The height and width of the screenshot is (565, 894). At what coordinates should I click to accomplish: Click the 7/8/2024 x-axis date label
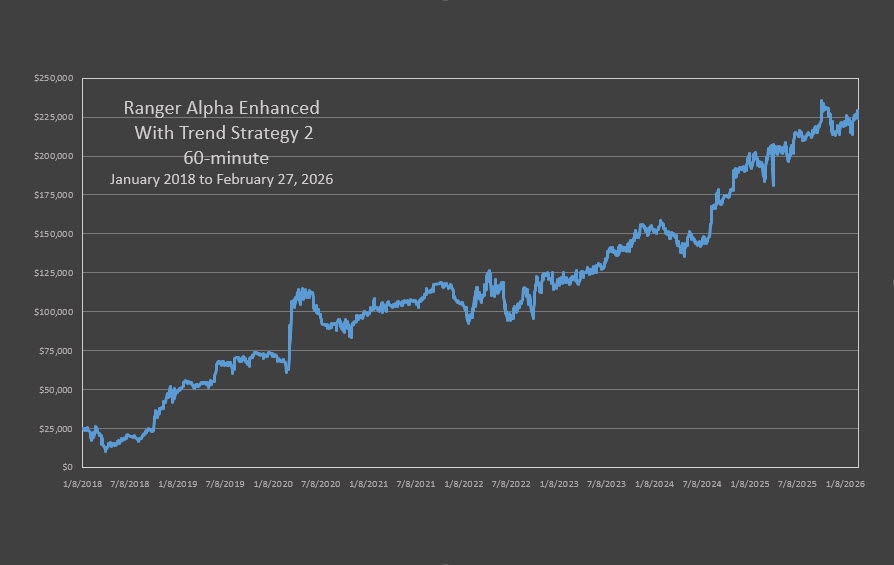(x=702, y=484)
